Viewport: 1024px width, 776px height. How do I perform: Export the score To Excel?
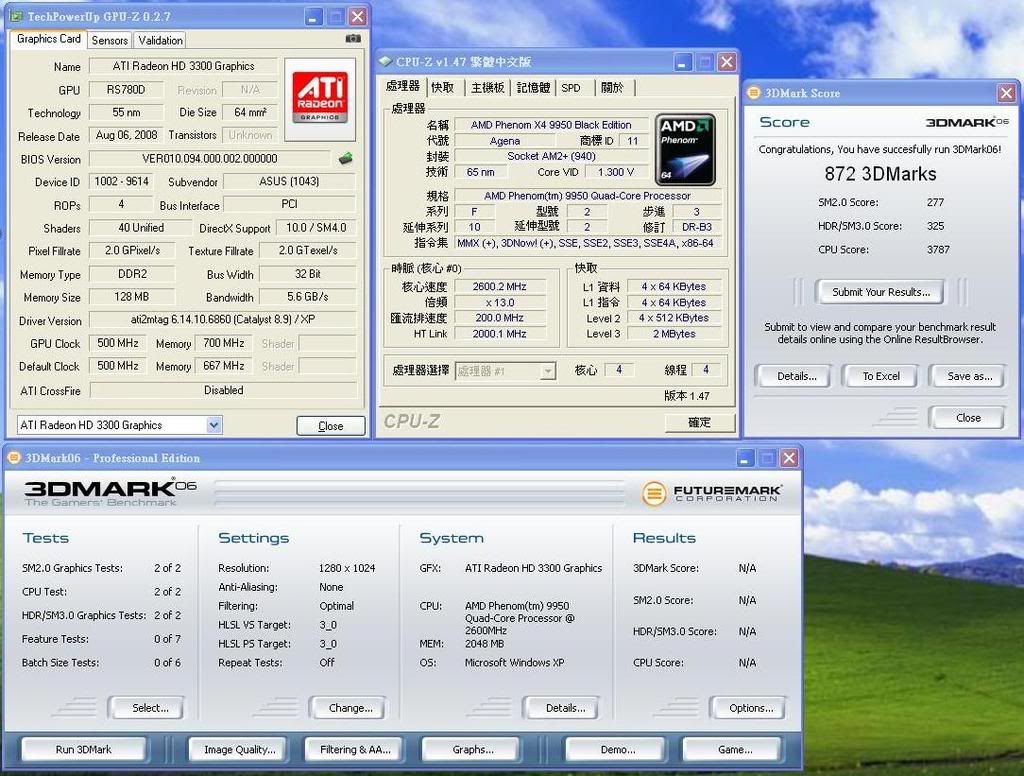pos(881,376)
